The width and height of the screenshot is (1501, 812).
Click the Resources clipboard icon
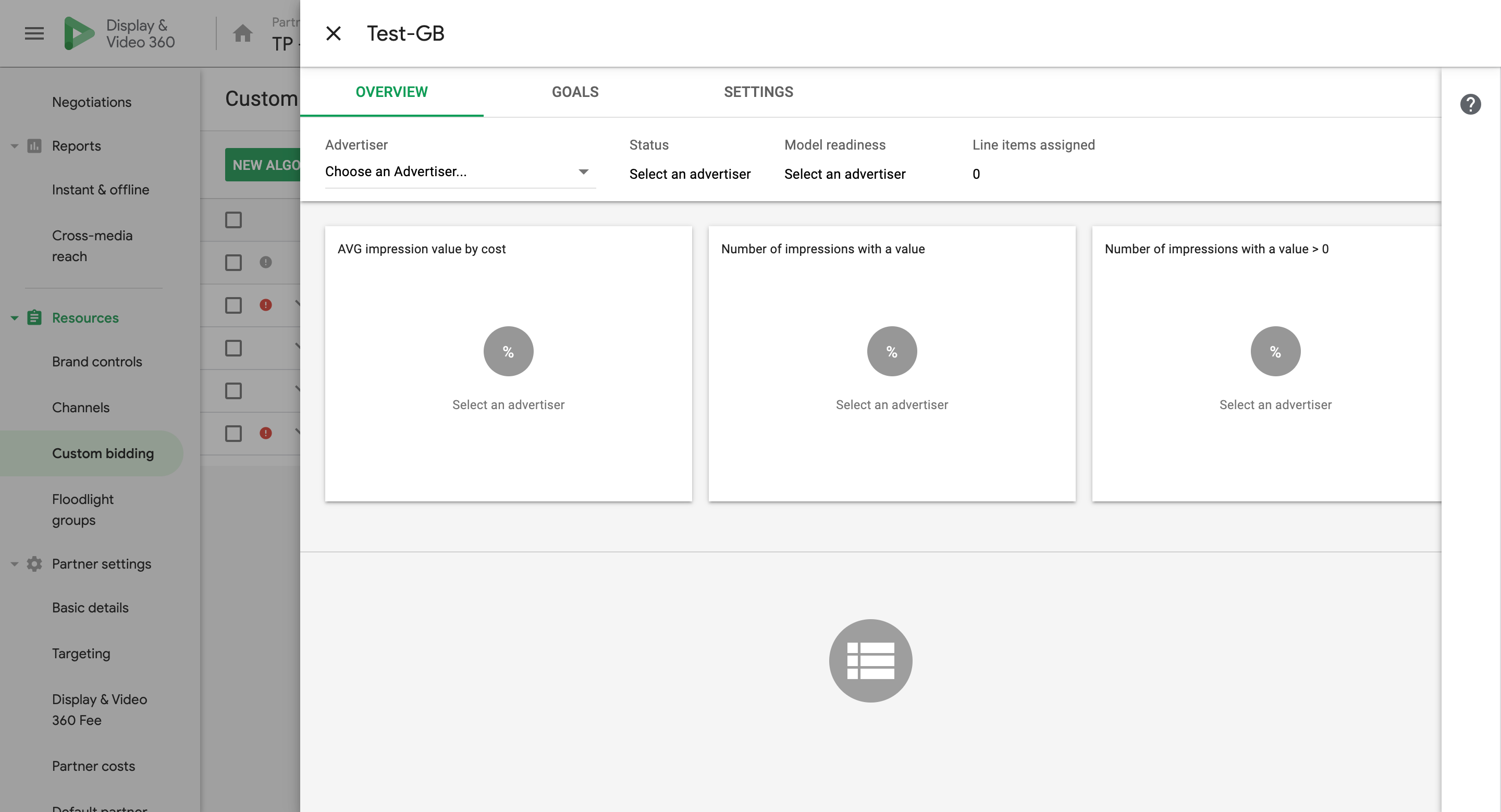(x=34, y=317)
